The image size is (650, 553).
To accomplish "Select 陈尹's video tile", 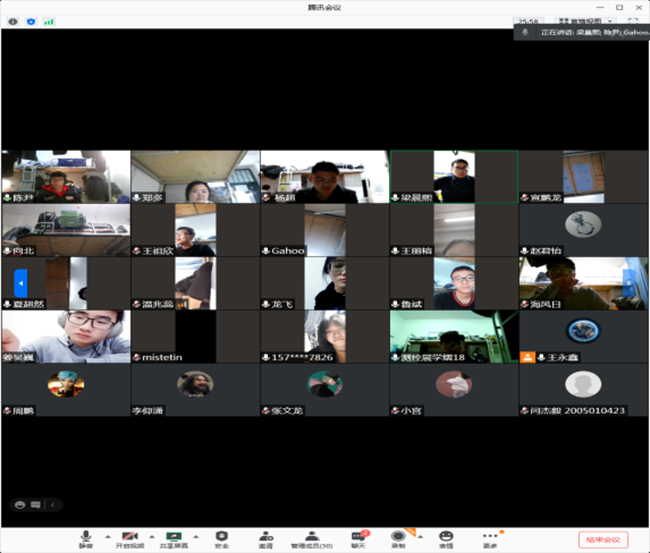I will coord(66,177).
